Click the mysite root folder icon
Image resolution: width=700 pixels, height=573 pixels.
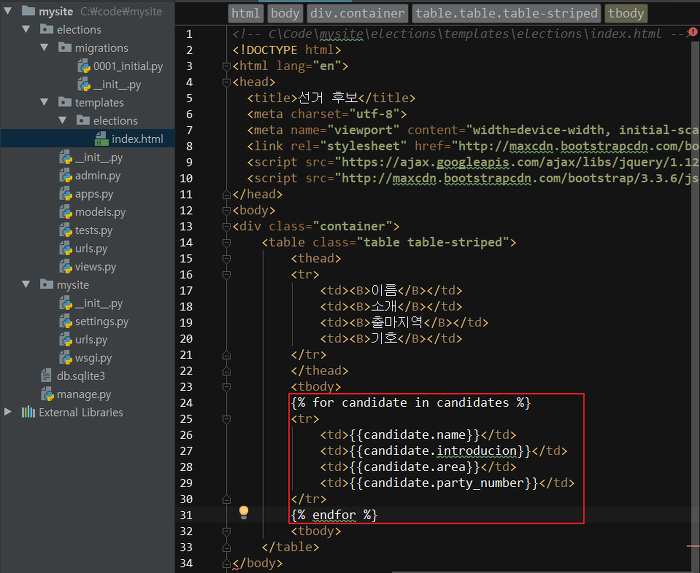coord(28,10)
